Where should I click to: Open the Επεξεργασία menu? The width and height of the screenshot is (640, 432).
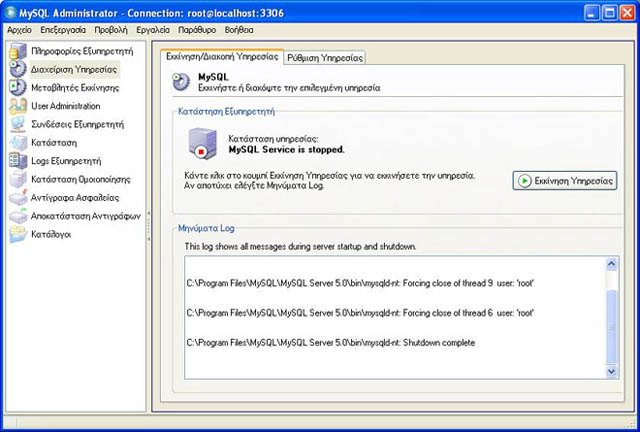coord(63,30)
